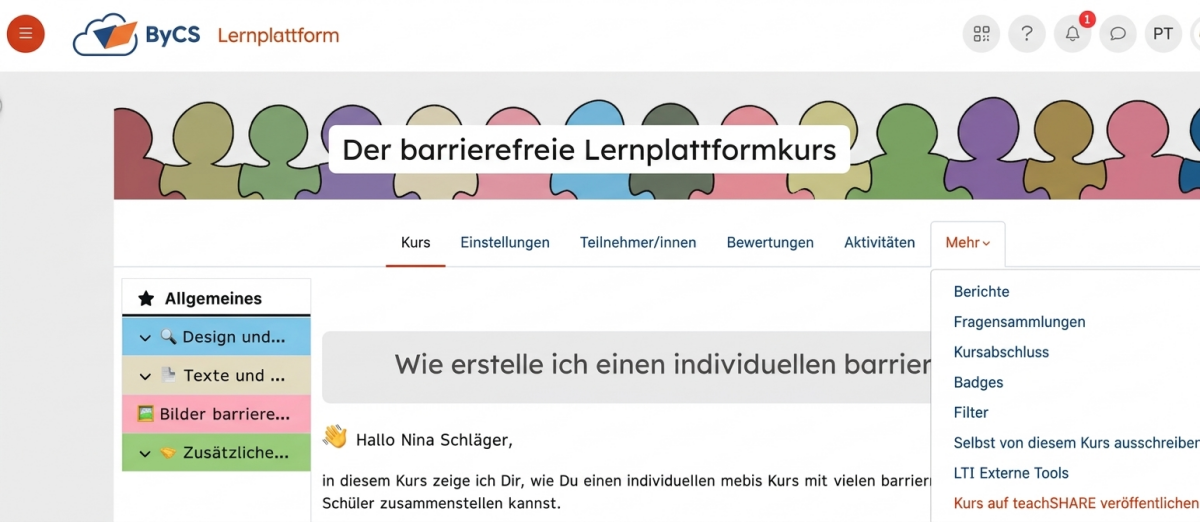
Task: Expand the Design und... section chevron
Action: pos(145,338)
